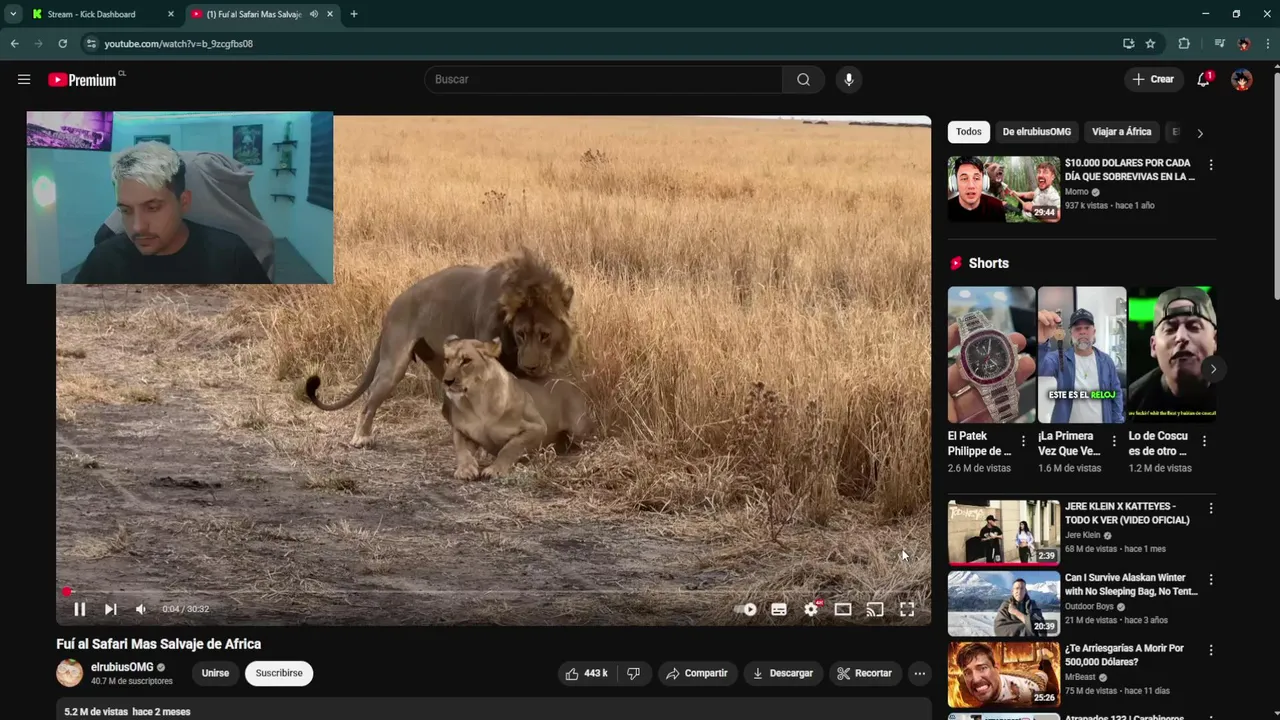The height and width of the screenshot is (720, 1280).
Task: Cast video to a device
Action: (875, 609)
